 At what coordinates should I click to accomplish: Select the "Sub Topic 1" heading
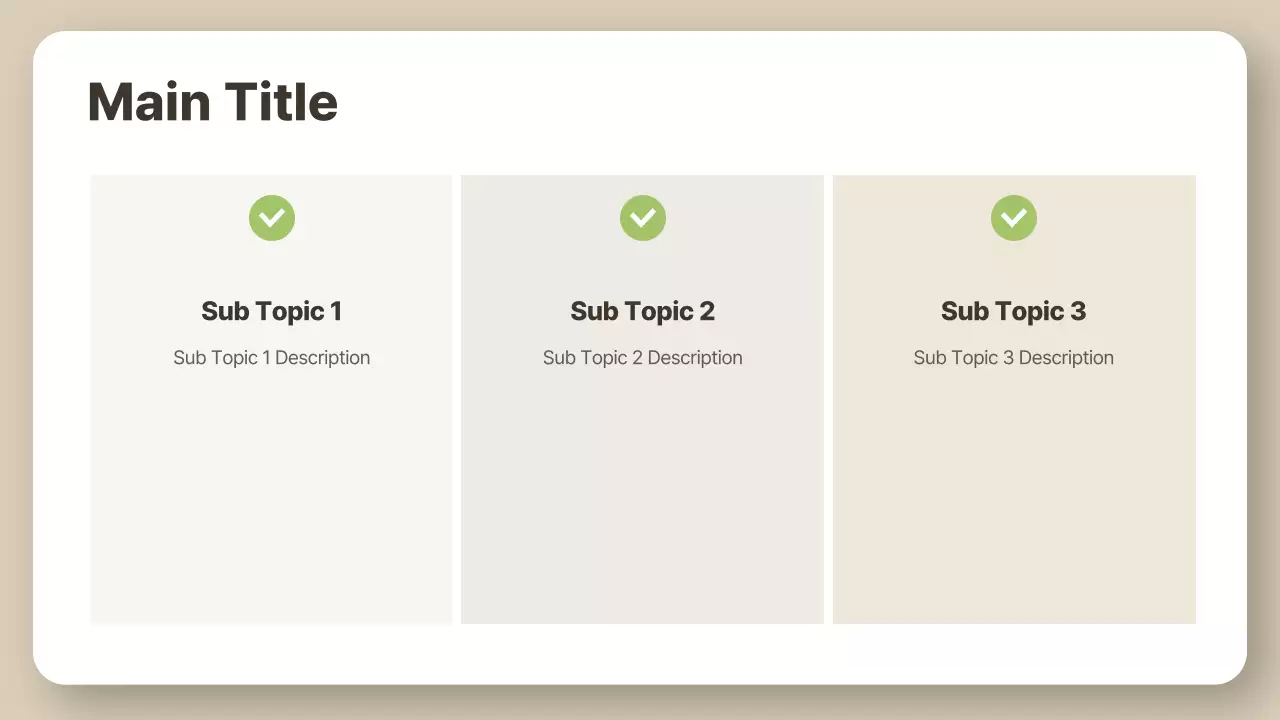[x=272, y=311]
